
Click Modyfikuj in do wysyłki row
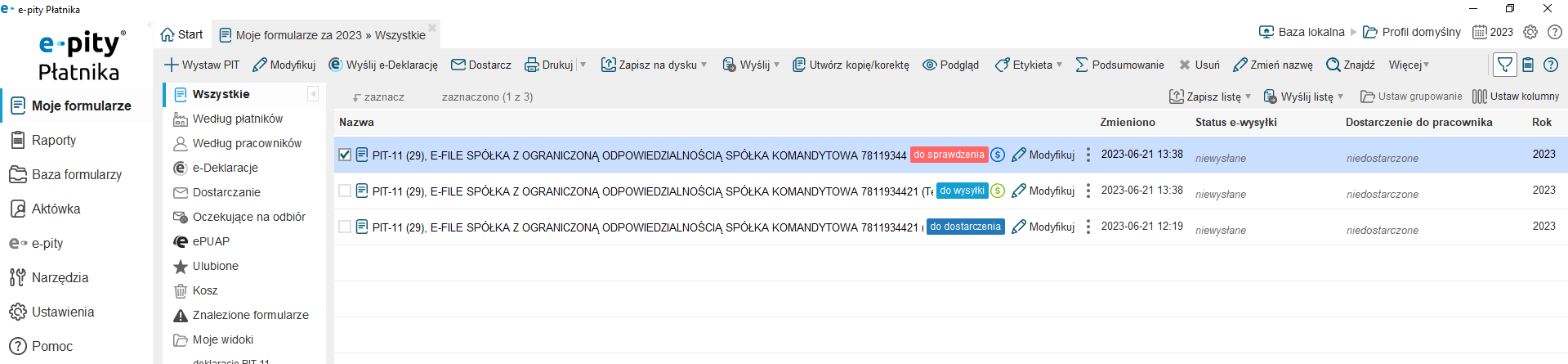(x=1043, y=191)
